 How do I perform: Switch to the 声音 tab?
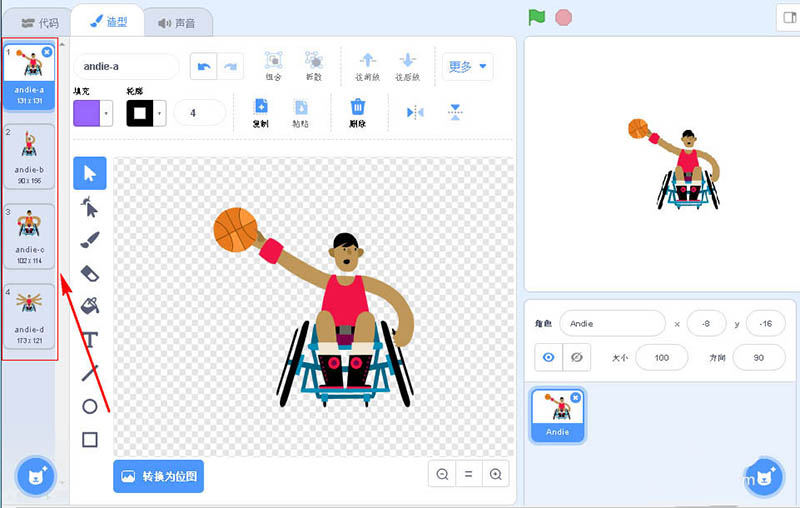click(177, 23)
